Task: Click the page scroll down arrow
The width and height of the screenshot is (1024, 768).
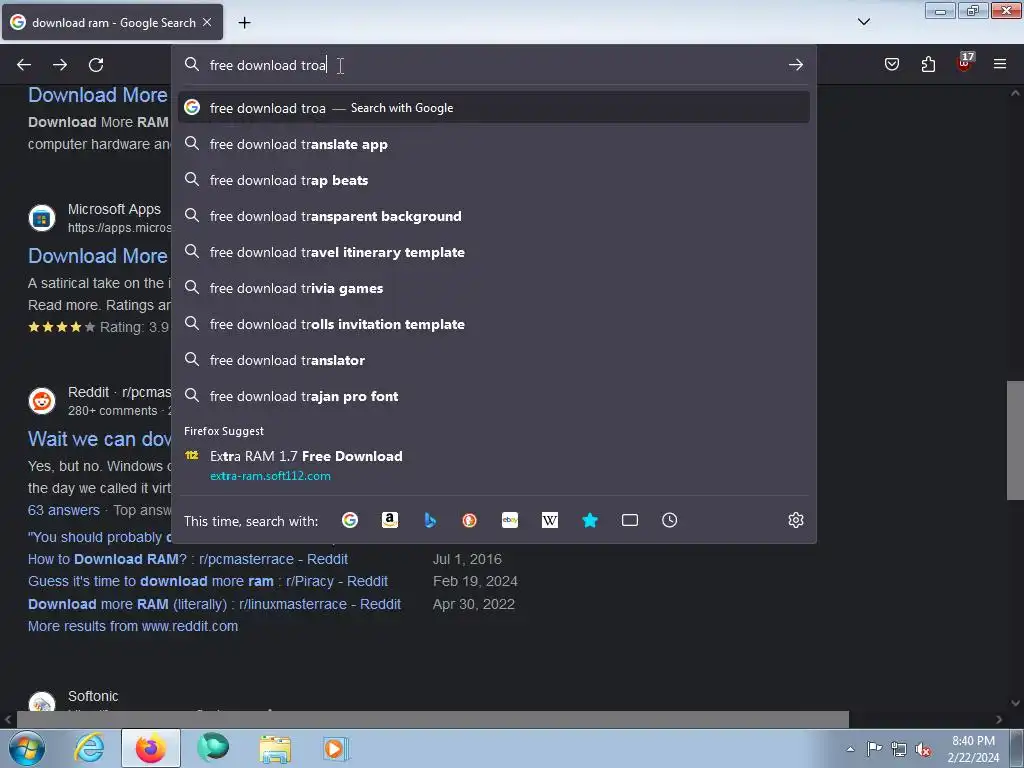Action: [1015, 703]
